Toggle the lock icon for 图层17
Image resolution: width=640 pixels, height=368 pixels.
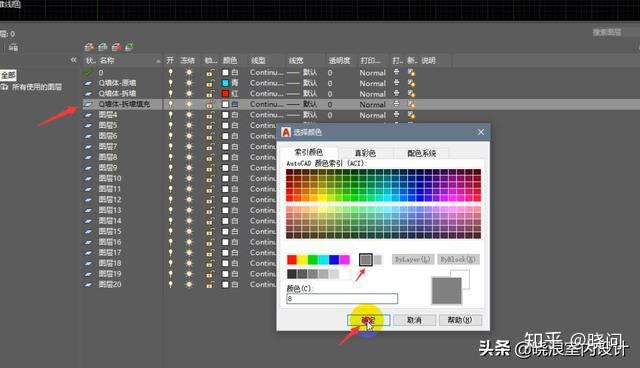[x=210, y=253]
